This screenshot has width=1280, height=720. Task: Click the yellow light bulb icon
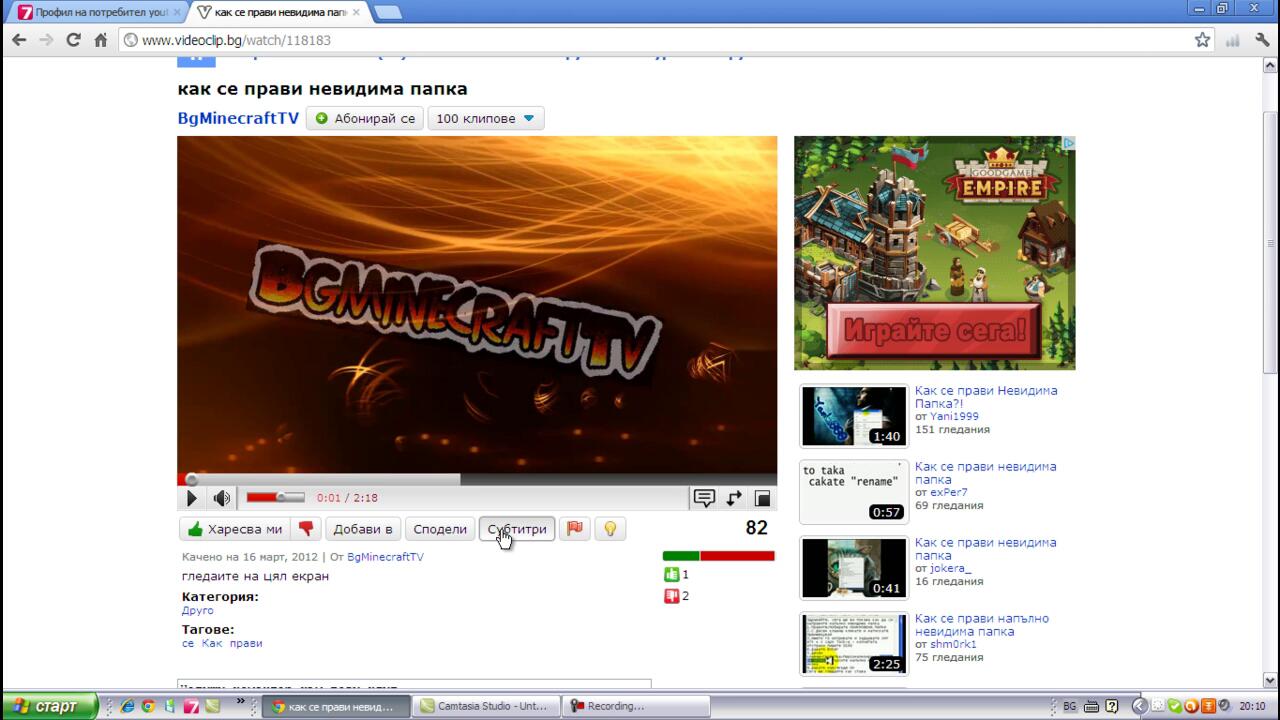point(610,529)
